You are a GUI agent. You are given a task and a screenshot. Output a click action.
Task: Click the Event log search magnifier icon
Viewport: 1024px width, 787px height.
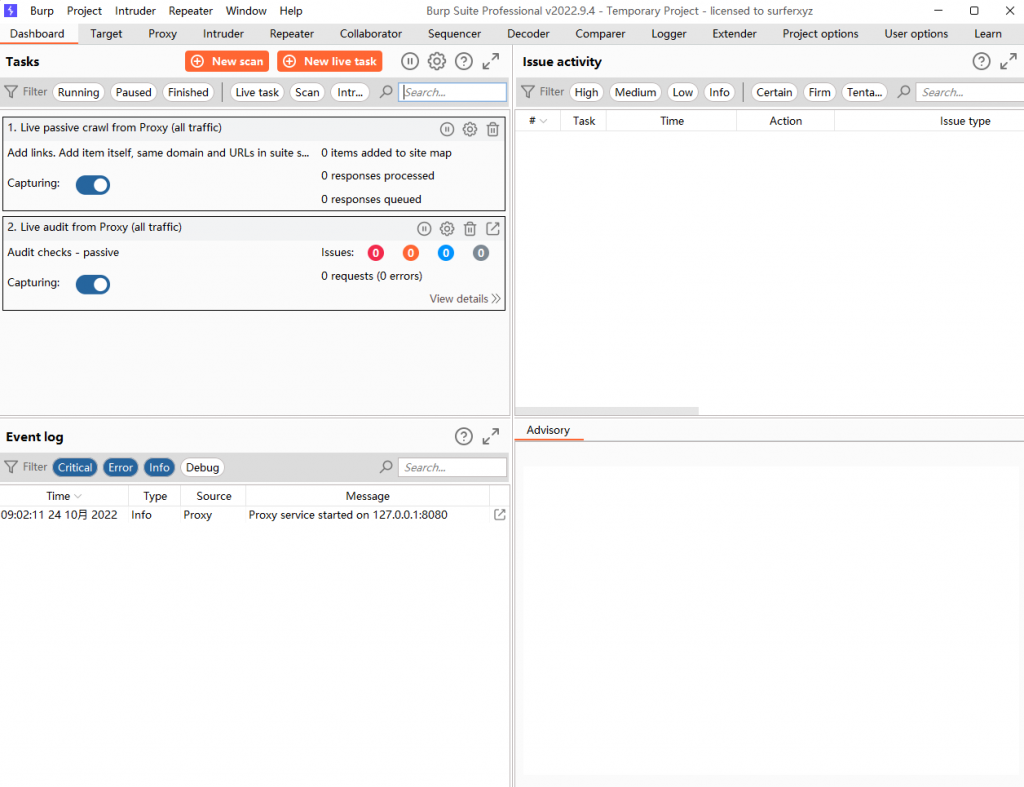coord(386,467)
